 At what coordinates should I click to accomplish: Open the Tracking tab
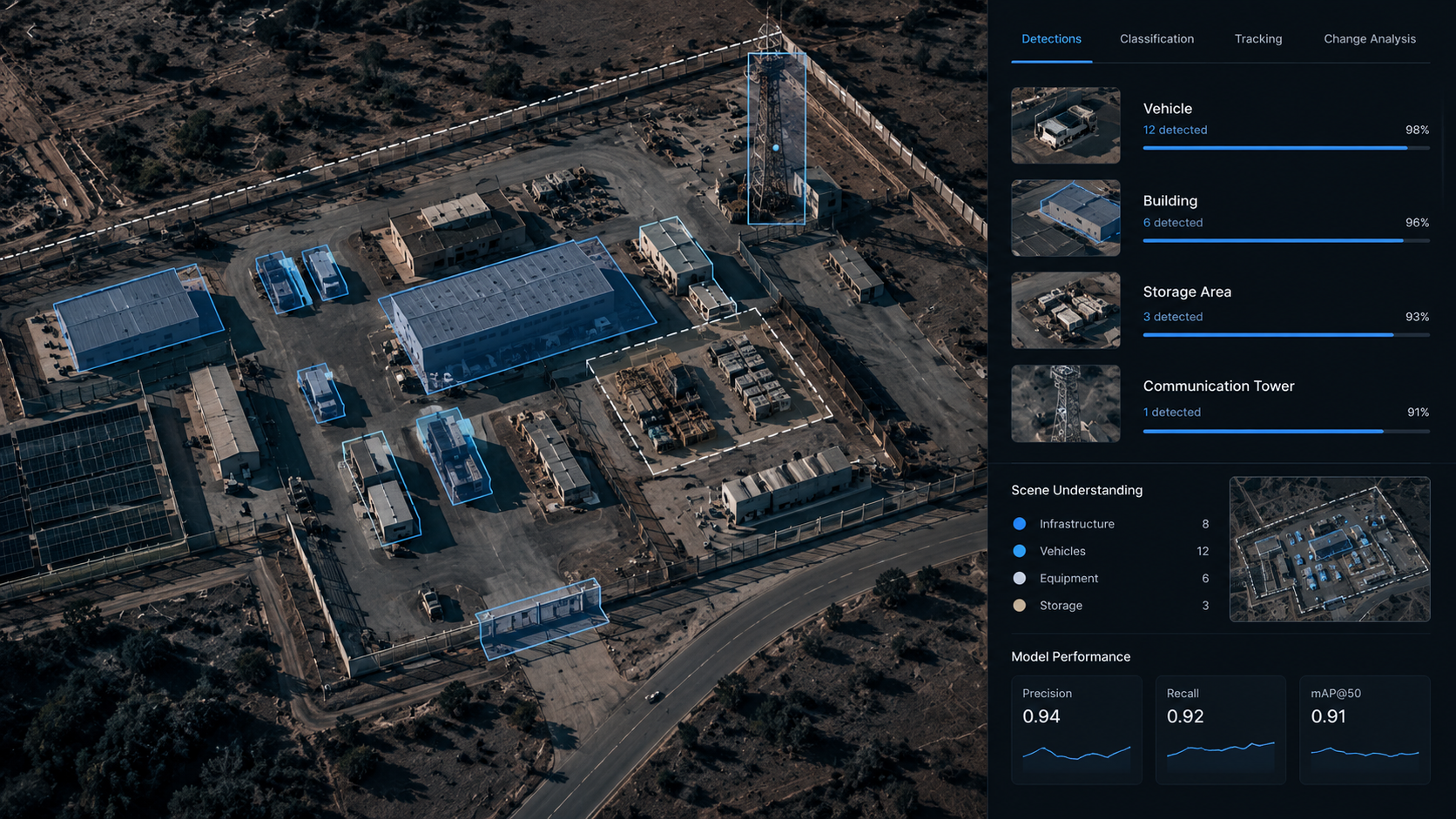tap(1258, 39)
